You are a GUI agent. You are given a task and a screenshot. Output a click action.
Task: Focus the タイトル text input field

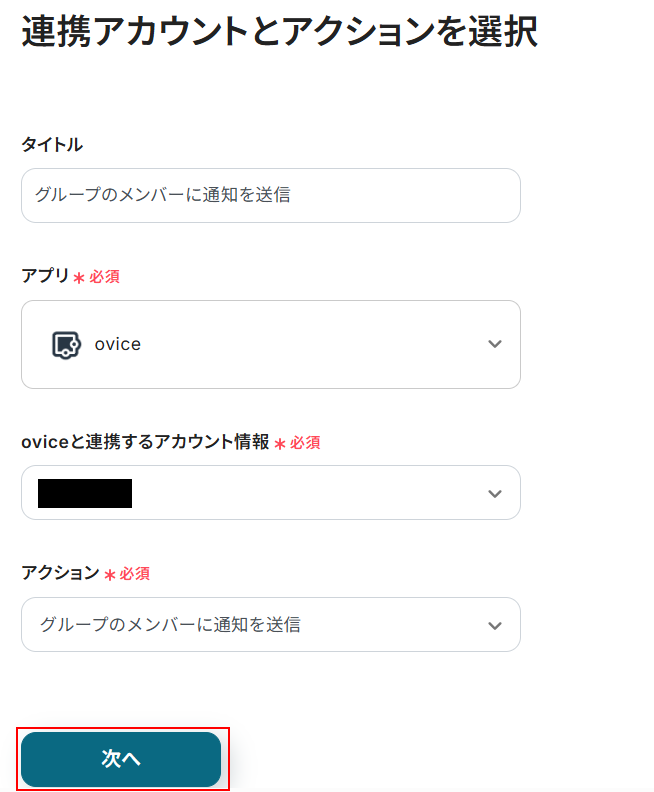[270, 195]
